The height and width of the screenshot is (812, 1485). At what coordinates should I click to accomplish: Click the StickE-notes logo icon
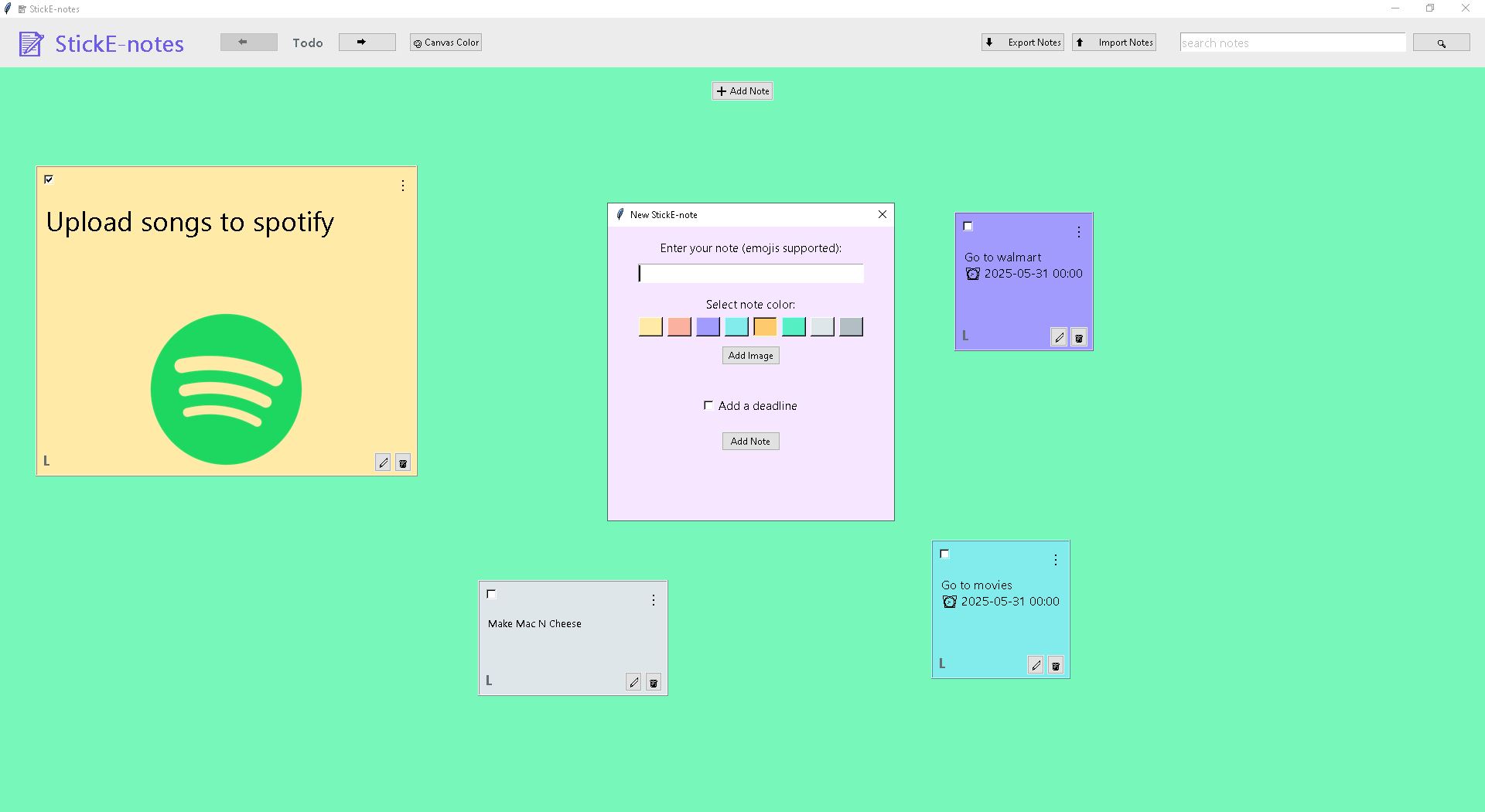[32, 43]
